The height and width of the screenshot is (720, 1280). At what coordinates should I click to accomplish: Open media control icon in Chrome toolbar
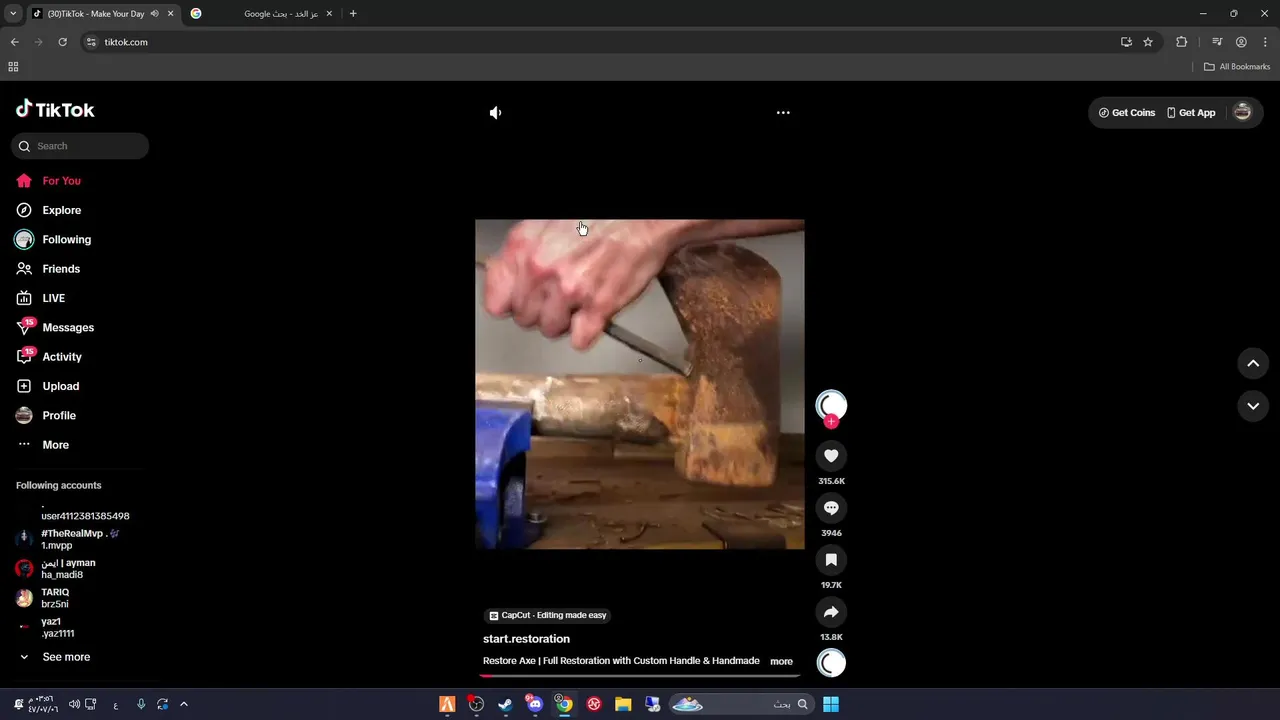pyautogui.click(x=1217, y=42)
